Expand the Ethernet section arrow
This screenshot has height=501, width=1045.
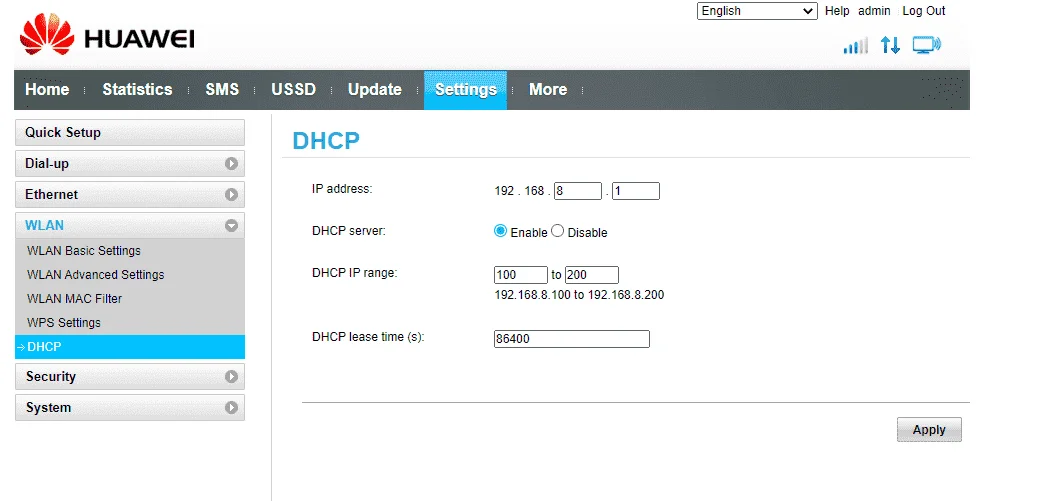[231, 195]
